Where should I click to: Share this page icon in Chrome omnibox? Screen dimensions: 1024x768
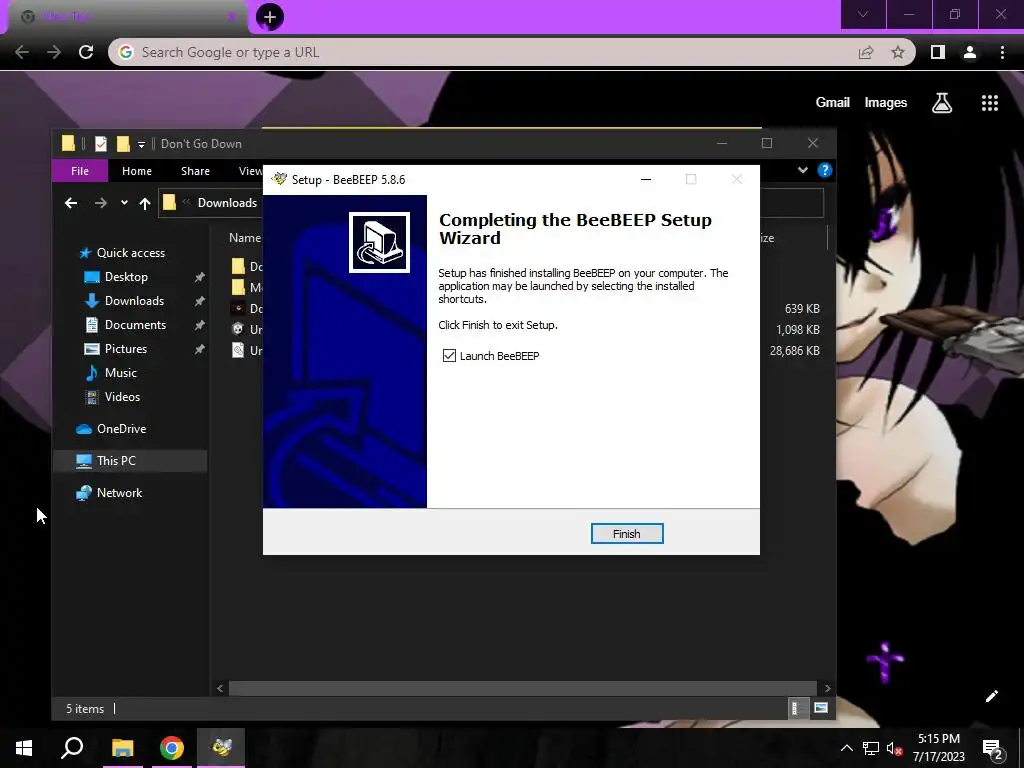point(866,52)
